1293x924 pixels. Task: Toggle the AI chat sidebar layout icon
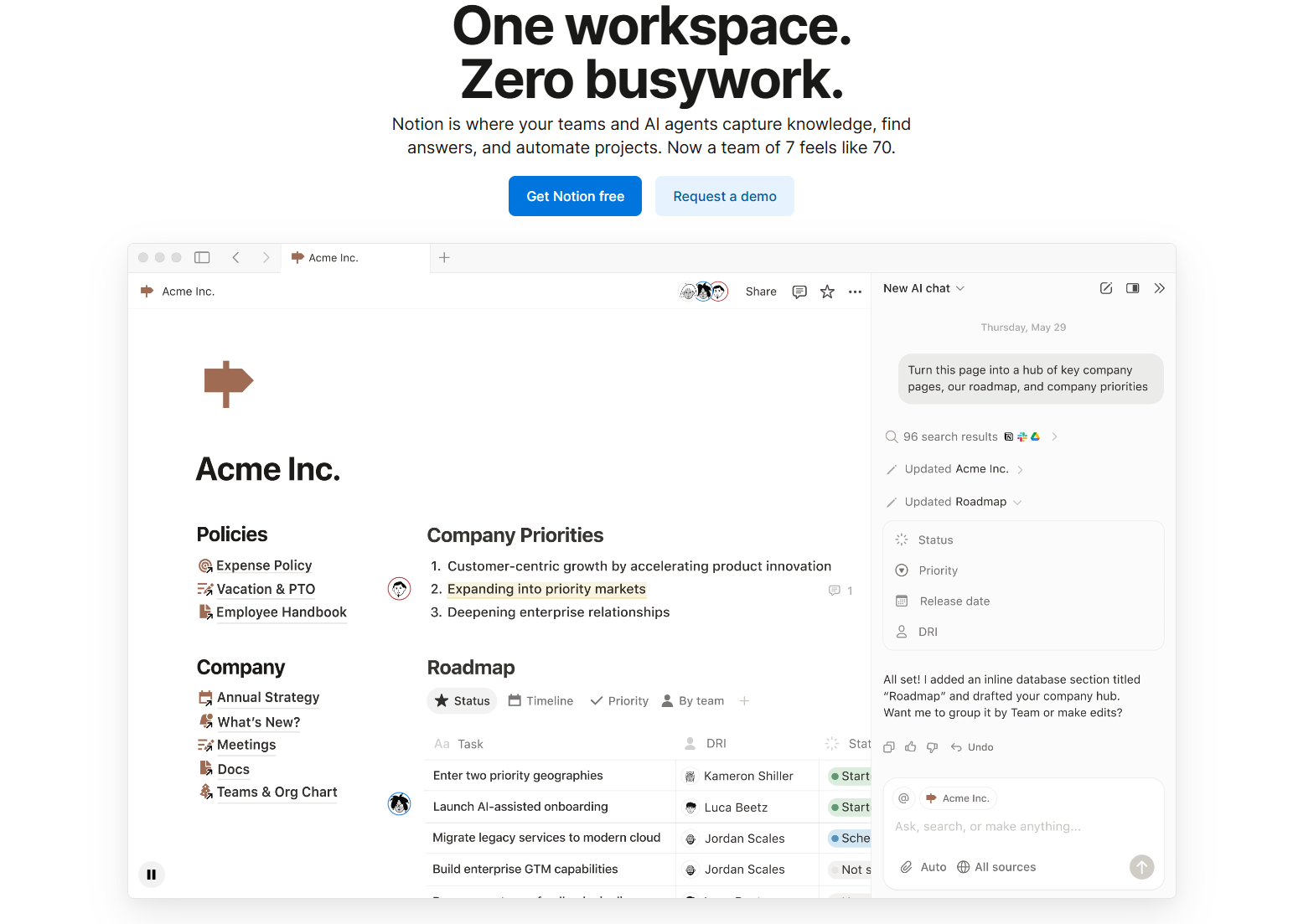click(x=1133, y=288)
